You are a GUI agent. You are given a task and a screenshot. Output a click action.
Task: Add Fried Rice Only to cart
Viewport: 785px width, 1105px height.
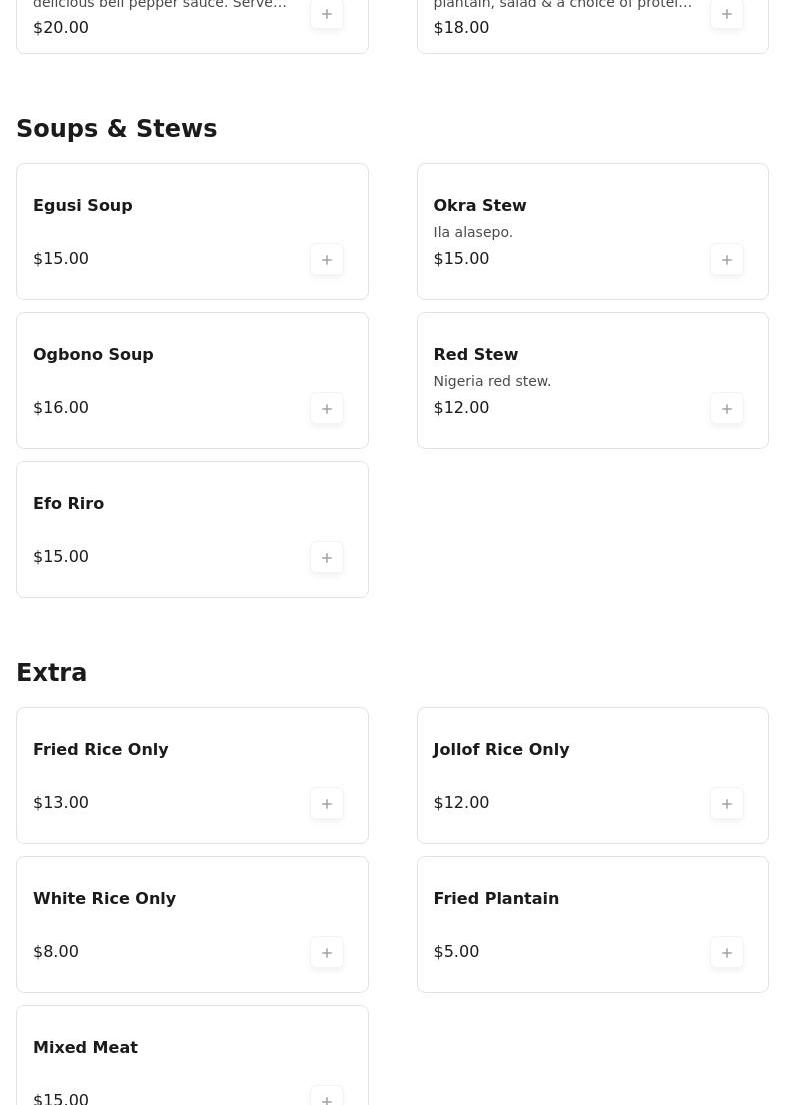tap(327, 804)
